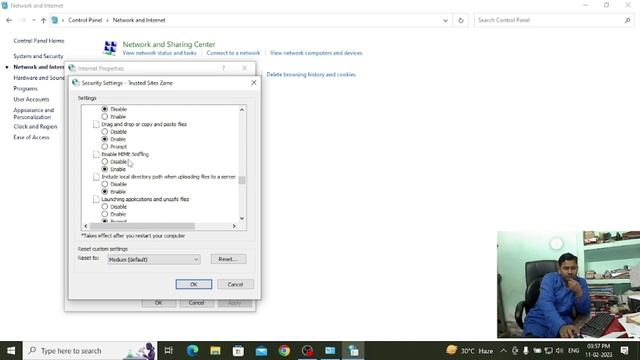Select Disable under Enable MIME Sniffing
The width and height of the screenshot is (640, 360).
pos(105,162)
